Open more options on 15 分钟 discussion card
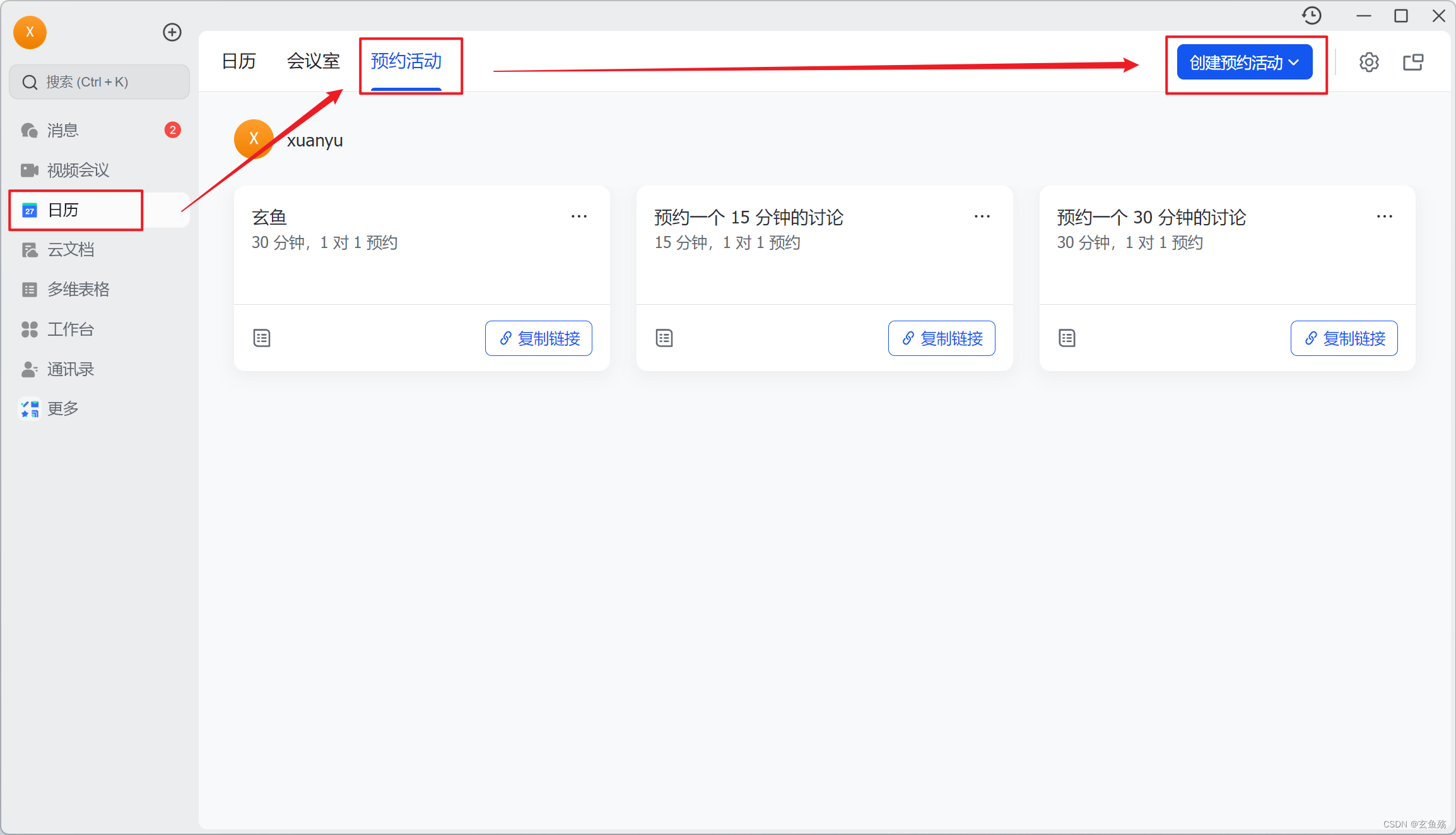Screen dimensions: 1456x835 coord(982,216)
